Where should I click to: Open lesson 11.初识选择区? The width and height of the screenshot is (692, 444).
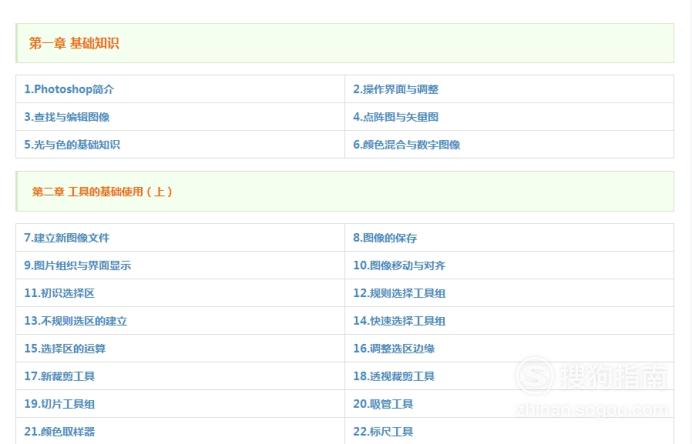coord(59,293)
